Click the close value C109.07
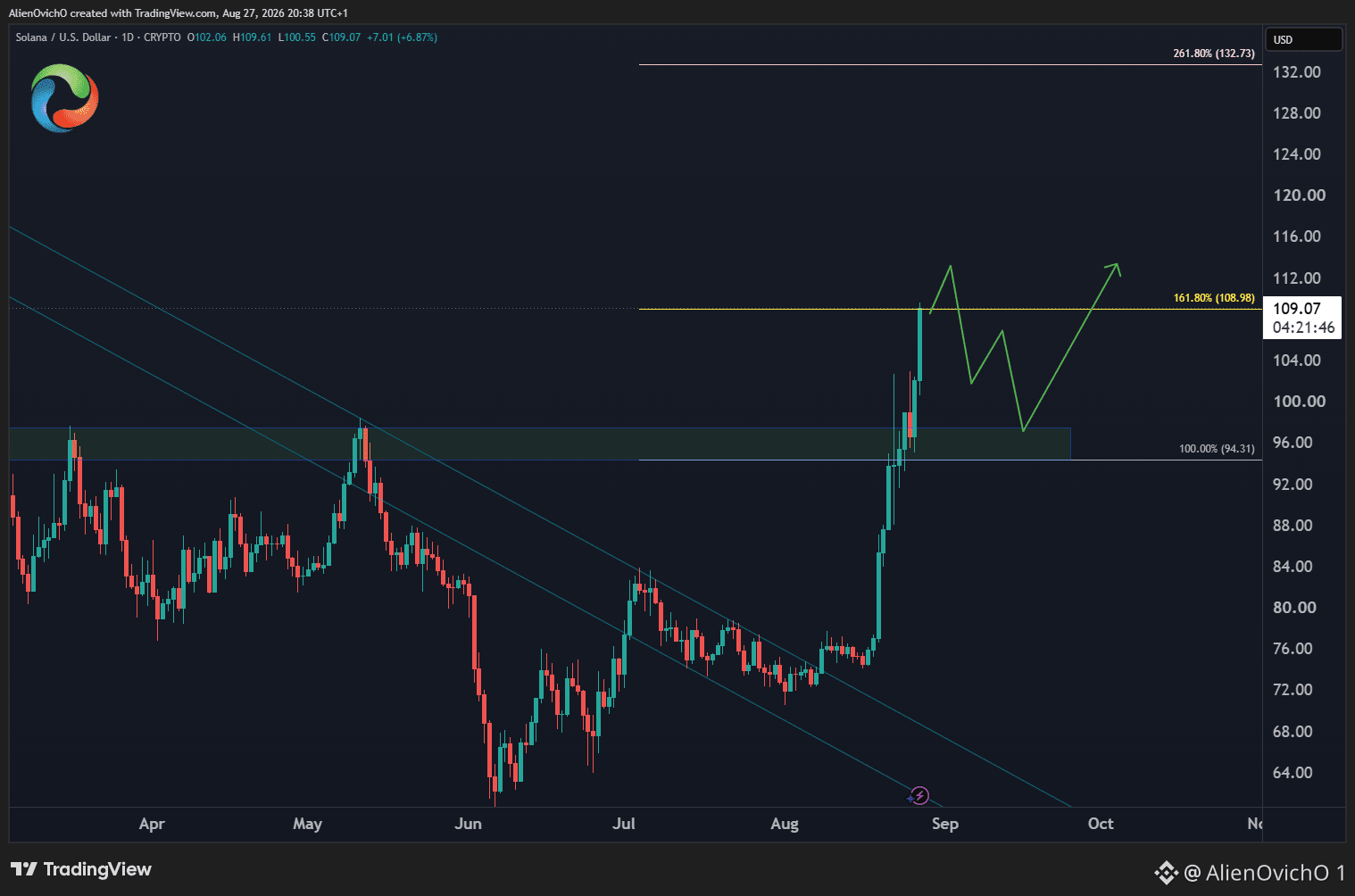 point(342,37)
